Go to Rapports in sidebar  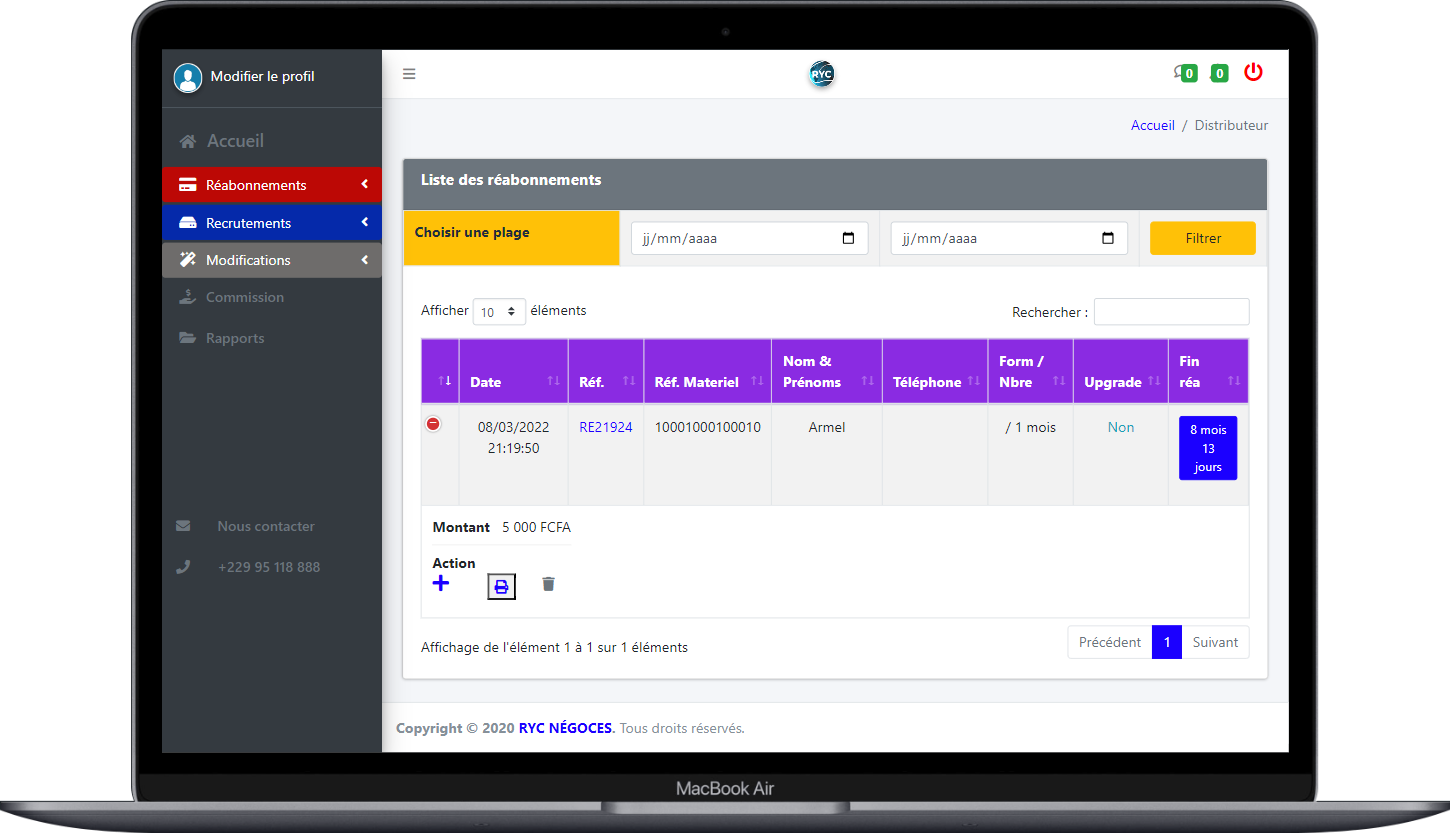[235, 338]
